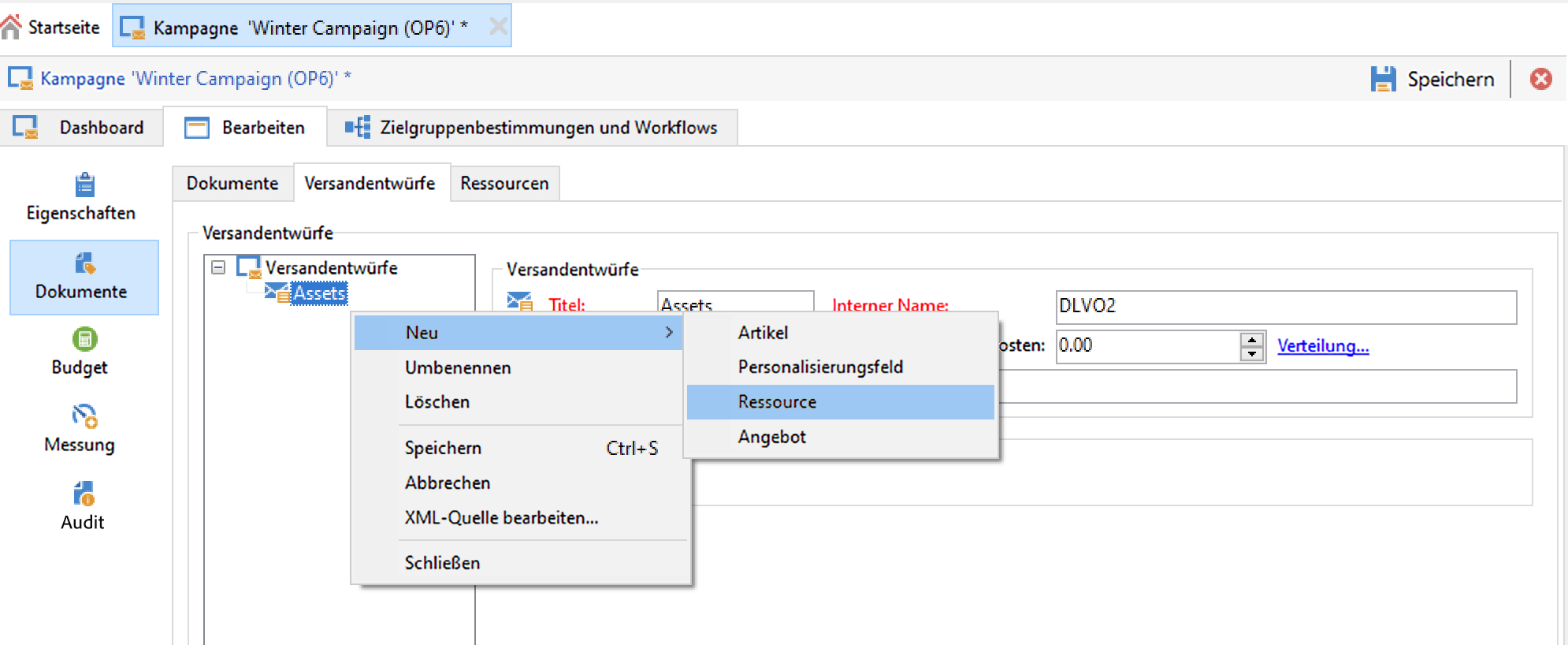Select the Dokumente sidebar icon
The height and width of the screenshot is (645, 1568).
point(84,263)
